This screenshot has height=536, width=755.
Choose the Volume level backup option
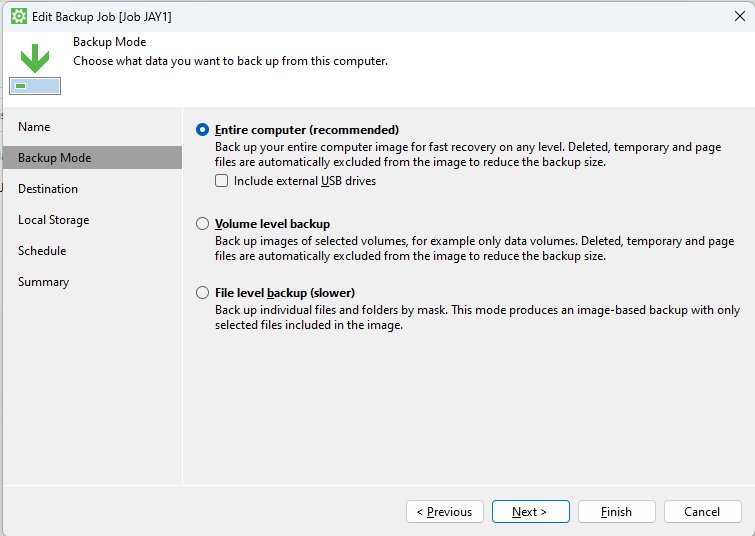click(x=203, y=224)
